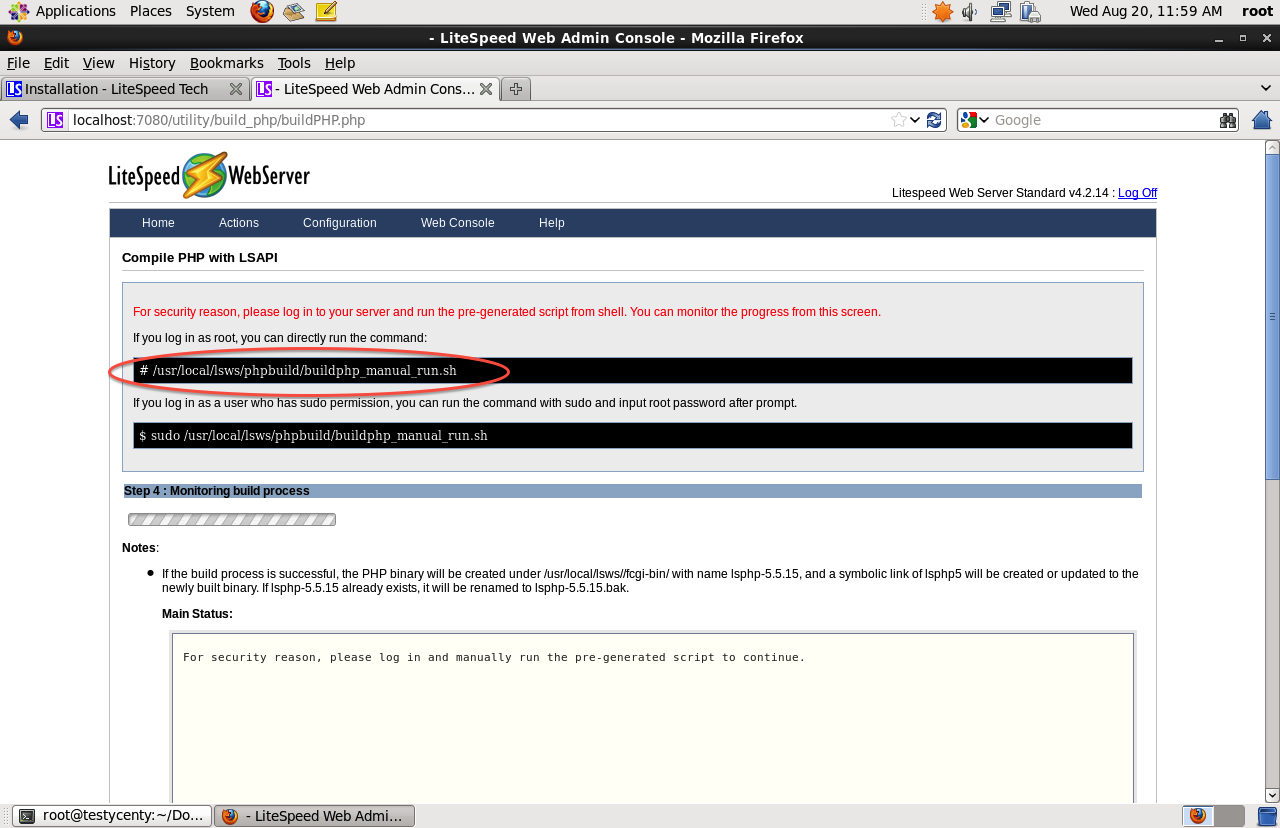The image size is (1280, 828).
Task: Click the Google search engine icon
Action: (968, 120)
